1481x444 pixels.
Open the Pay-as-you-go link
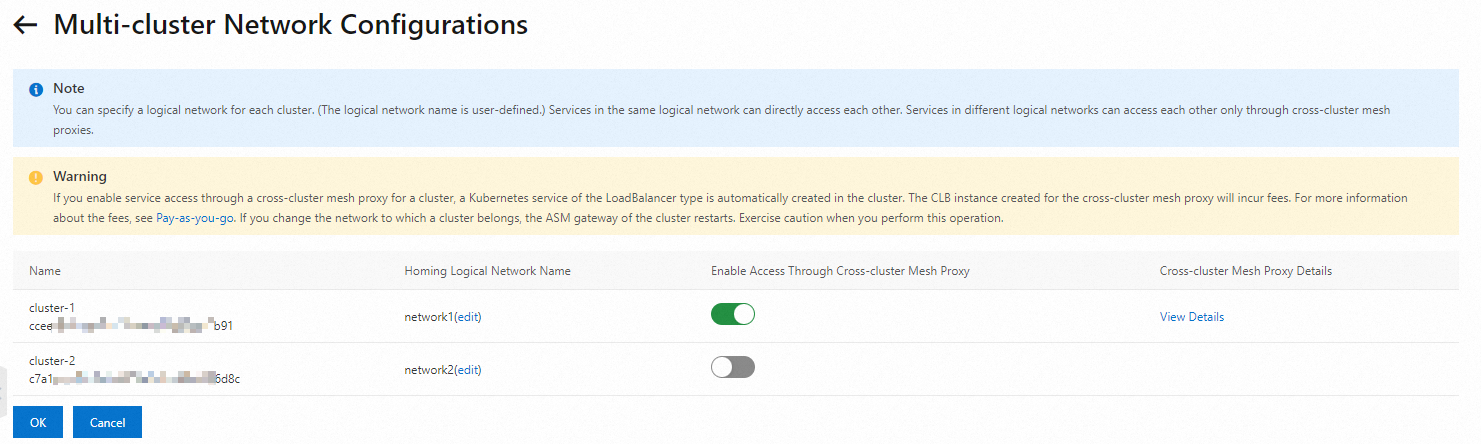[194, 218]
